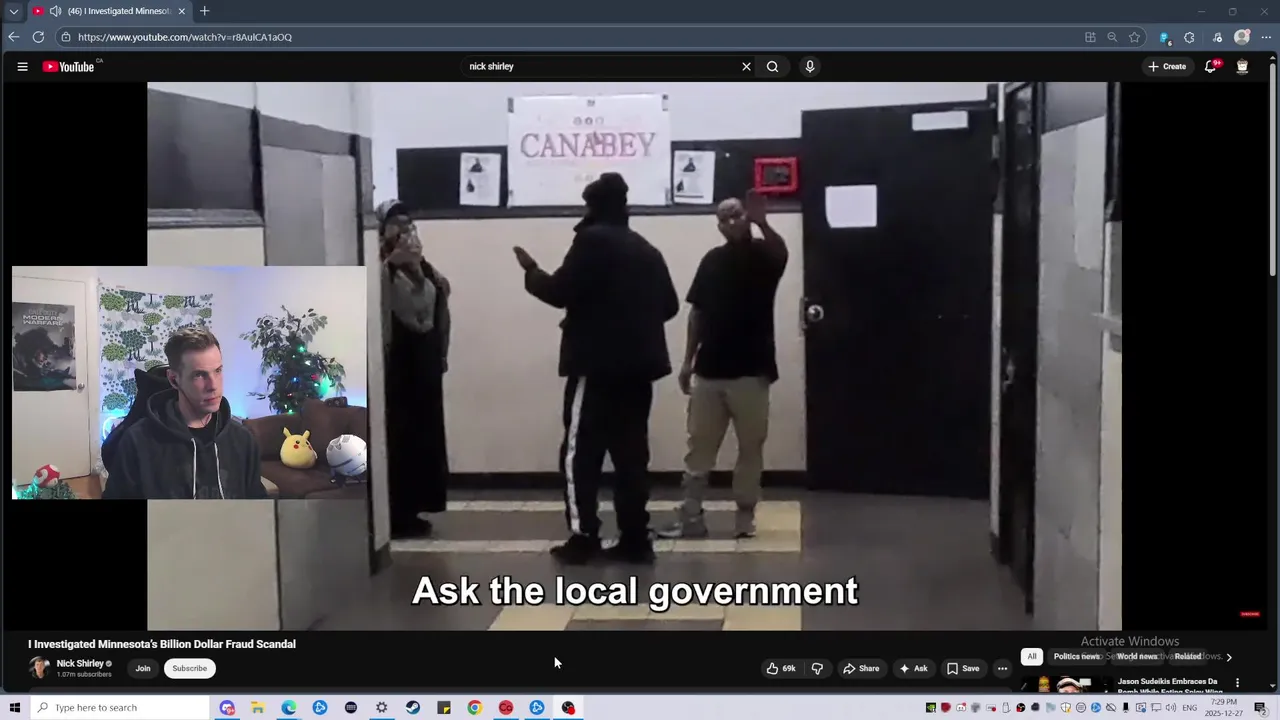Open Sticky Notes from taskbar

[x=443, y=708]
